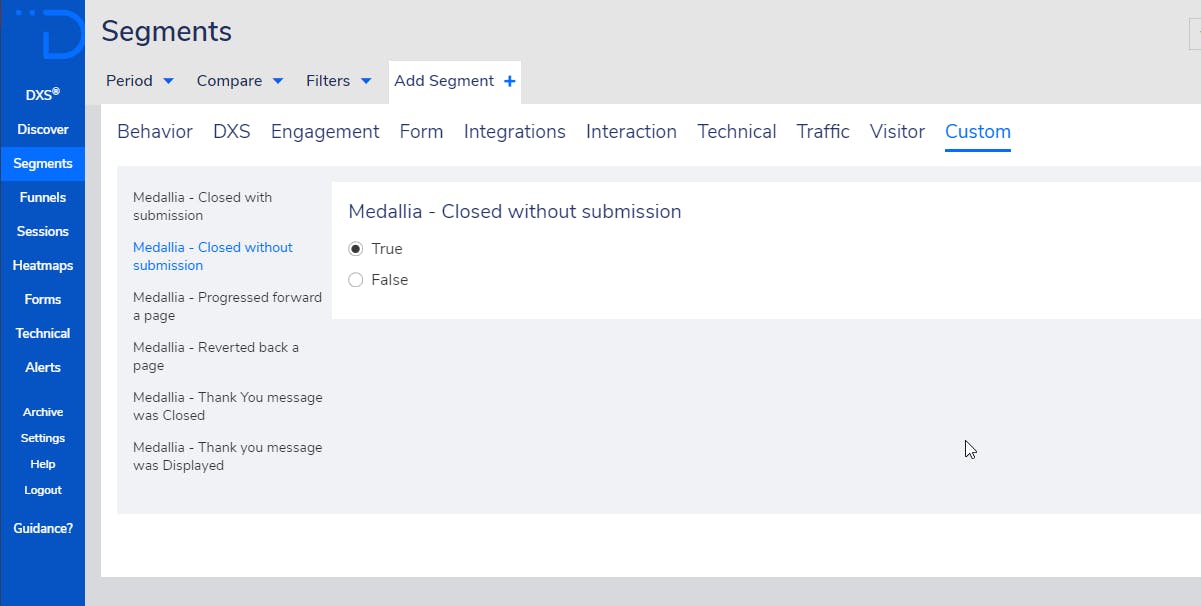Open the Filters dropdown
The image size is (1201, 606).
tap(339, 81)
